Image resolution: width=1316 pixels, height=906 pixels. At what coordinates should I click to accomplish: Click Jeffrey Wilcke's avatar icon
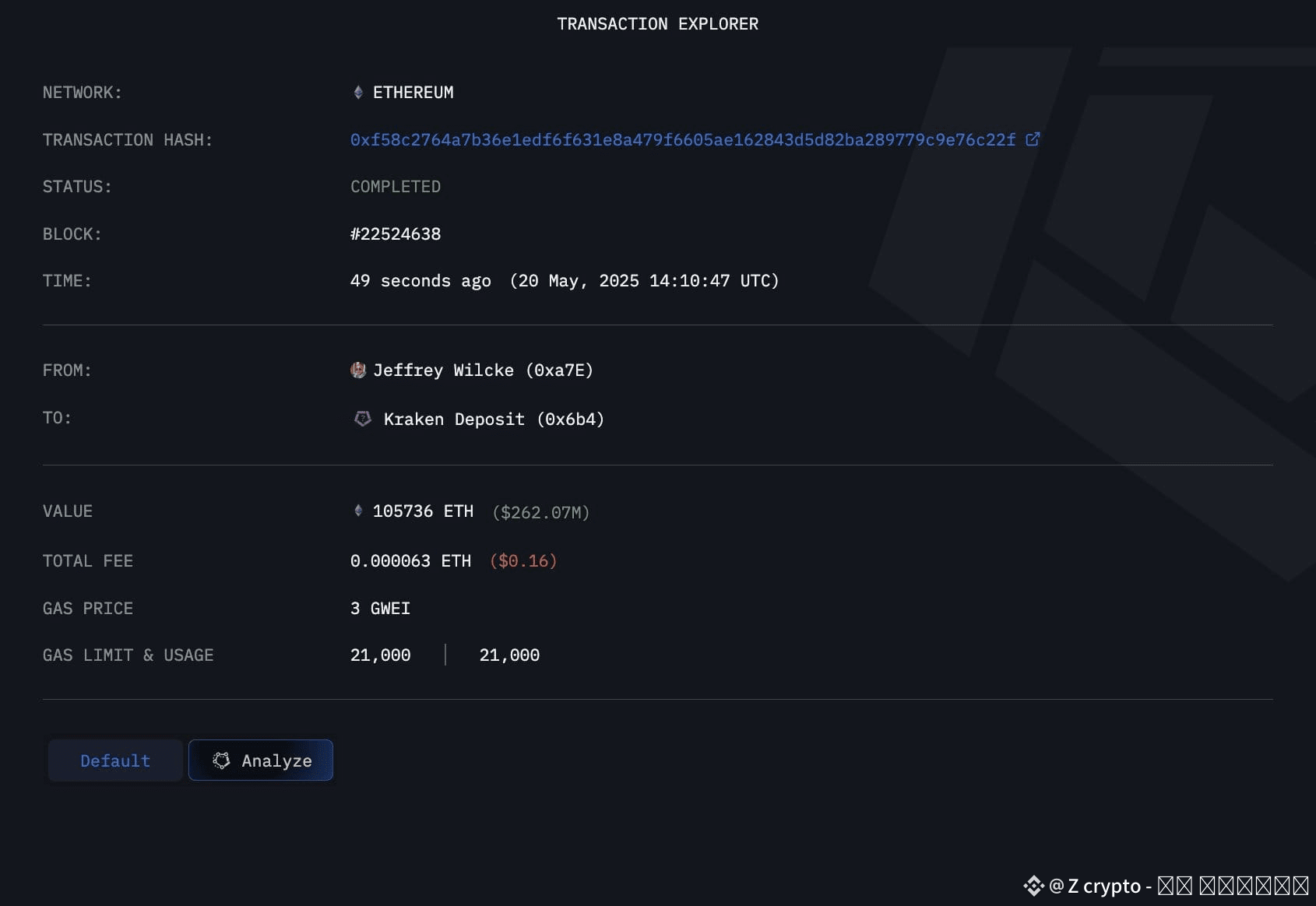coord(359,370)
